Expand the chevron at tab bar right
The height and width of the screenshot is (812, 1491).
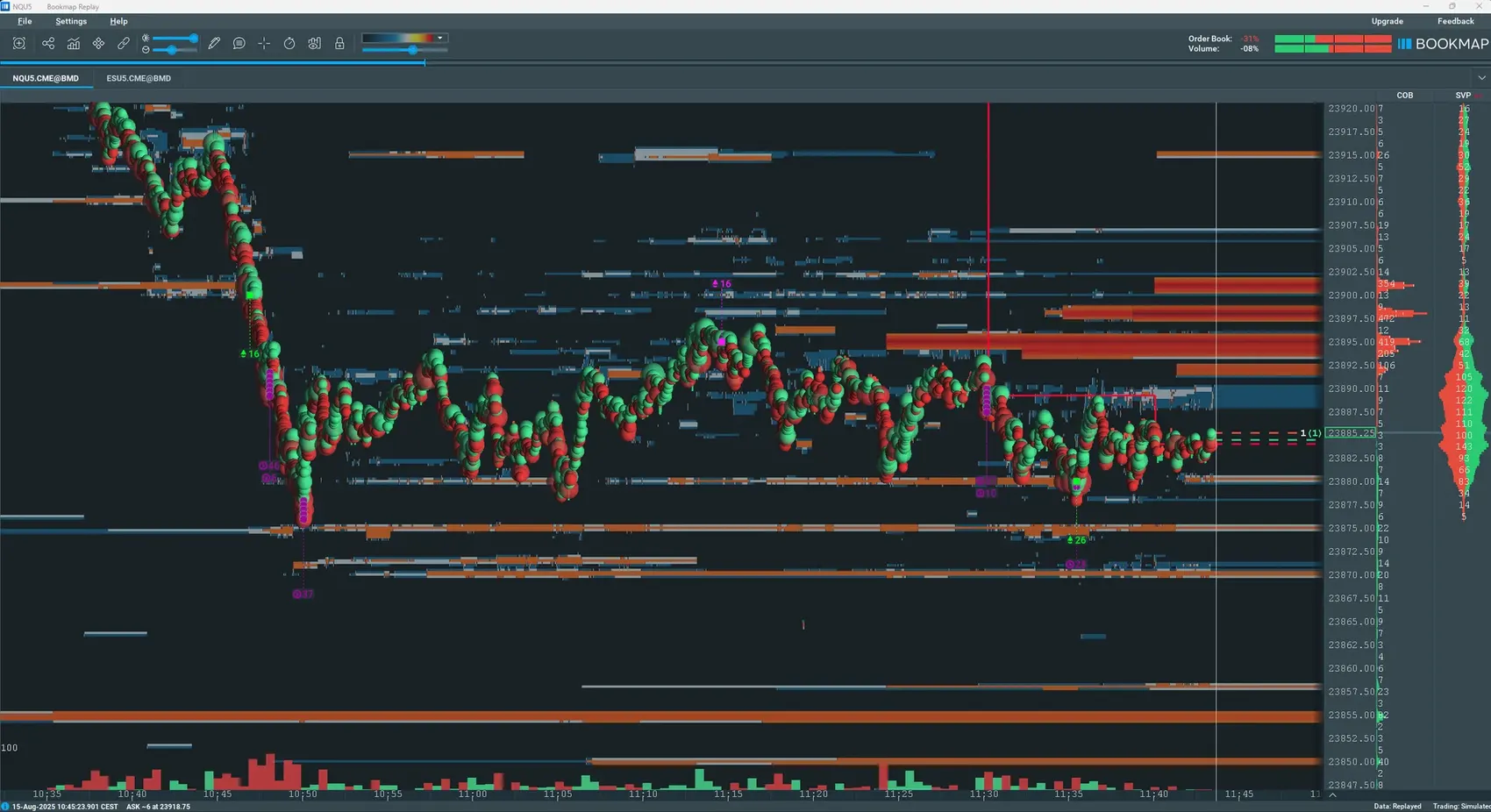(x=1482, y=78)
